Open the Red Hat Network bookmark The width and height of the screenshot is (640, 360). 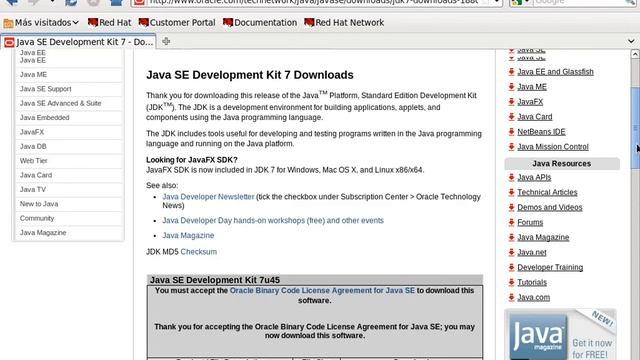[344, 22]
